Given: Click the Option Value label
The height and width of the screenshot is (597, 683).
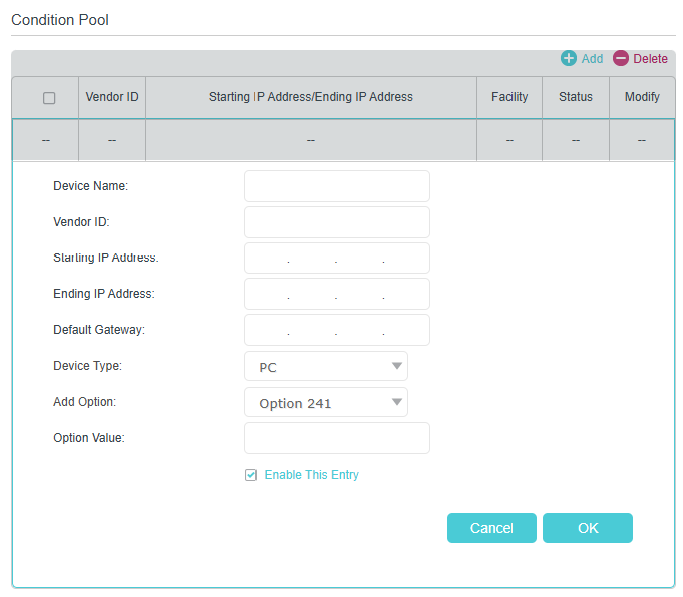Looking at the screenshot, I should 89,438.
